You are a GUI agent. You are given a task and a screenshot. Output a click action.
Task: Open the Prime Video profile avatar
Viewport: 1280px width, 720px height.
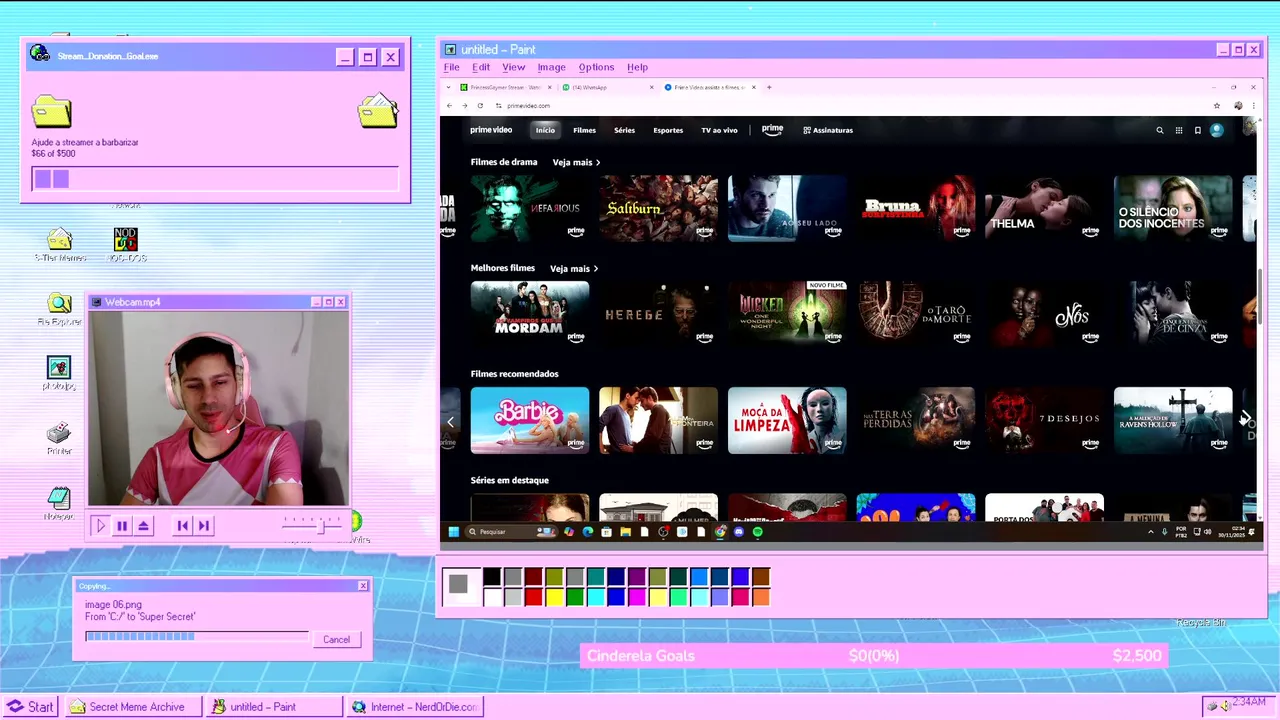tap(1217, 130)
